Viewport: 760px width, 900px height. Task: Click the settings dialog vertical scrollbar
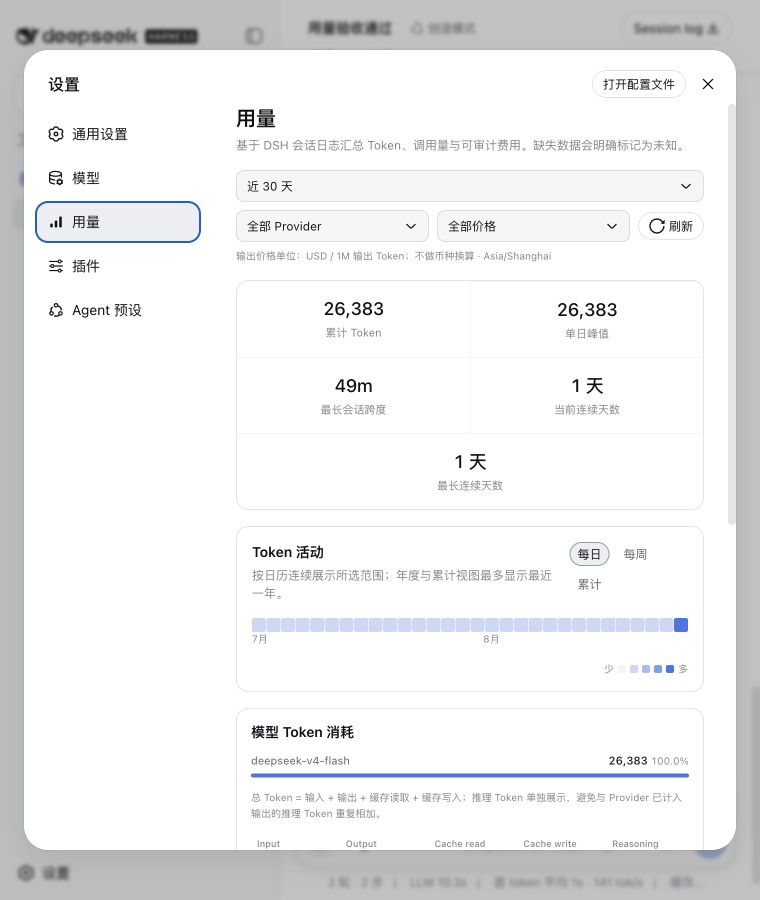pos(731,314)
